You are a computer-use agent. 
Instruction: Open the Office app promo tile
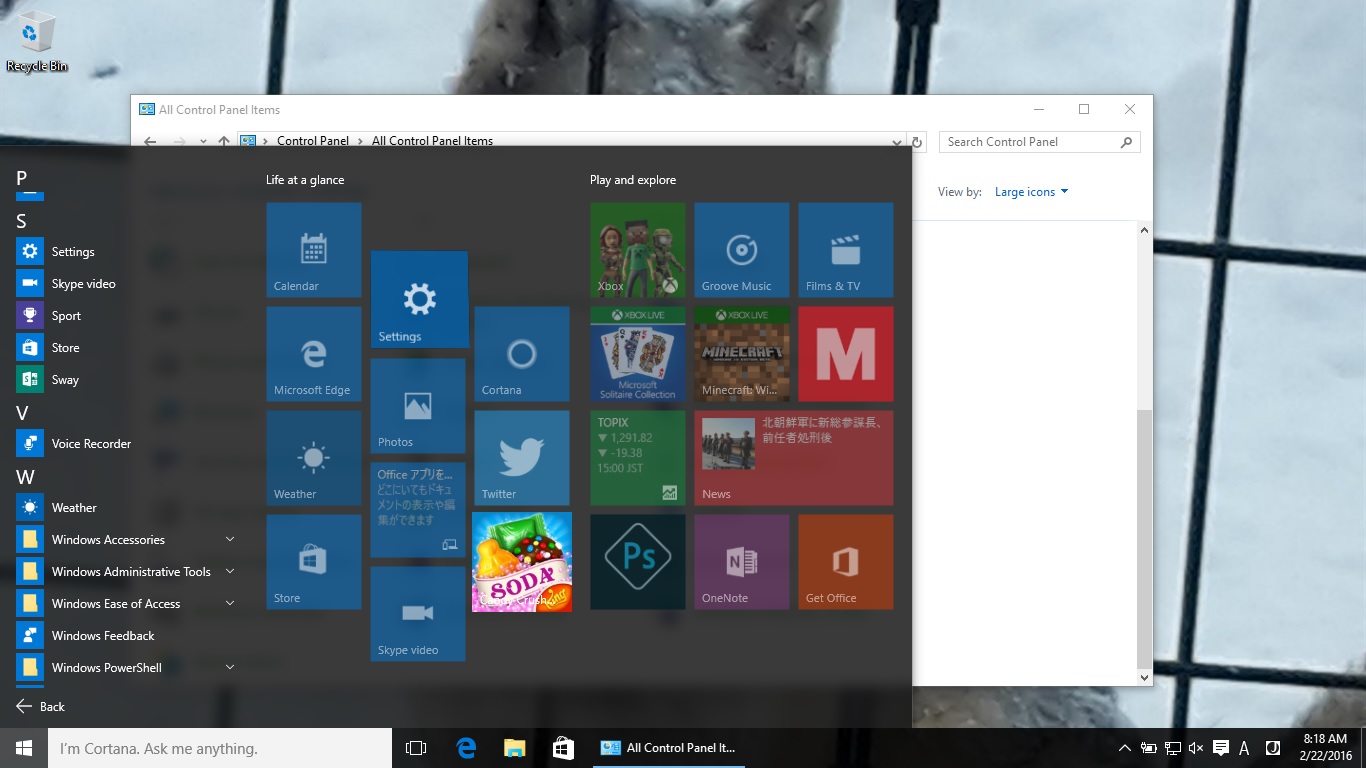(418, 510)
